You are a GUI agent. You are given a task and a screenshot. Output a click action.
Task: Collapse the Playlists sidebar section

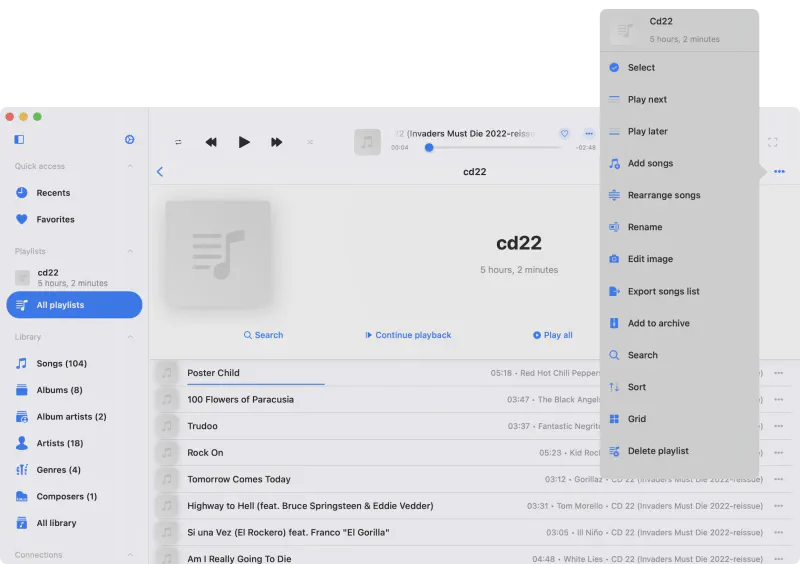tap(130, 251)
